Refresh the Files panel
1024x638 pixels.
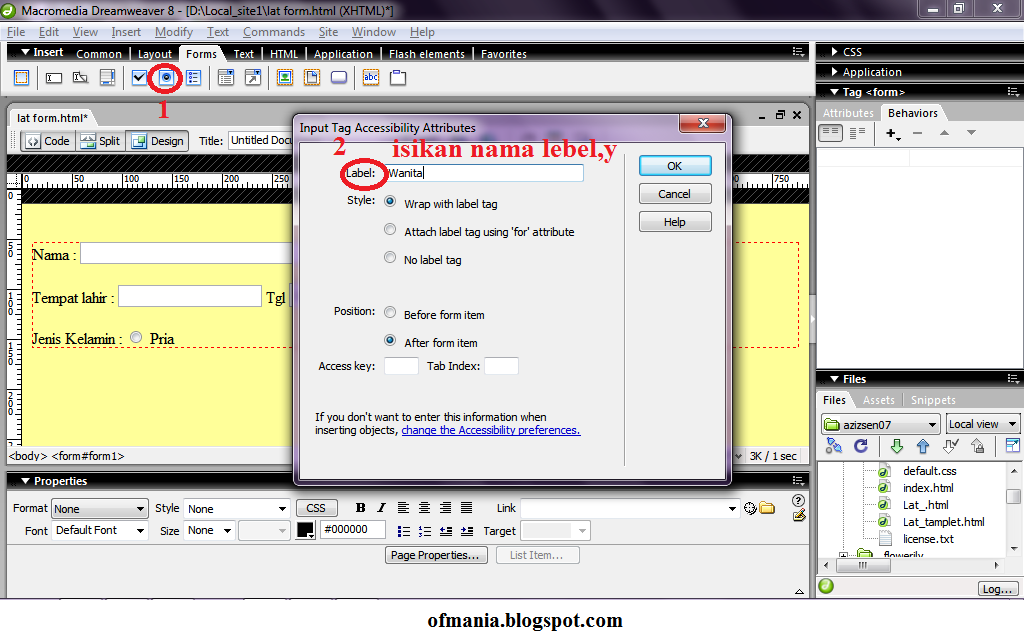pyautogui.click(x=861, y=446)
